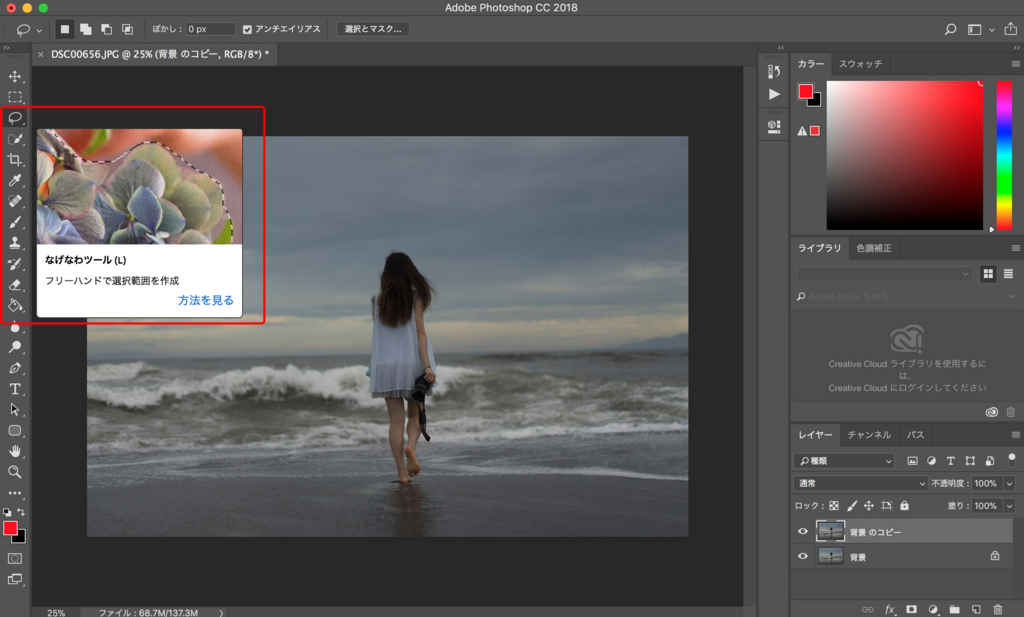Toggle visibility of the 背景 layer
Image resolution: width=1024 pixels, height=617 pixels.
pyautogui.click(x=802, y=556)
